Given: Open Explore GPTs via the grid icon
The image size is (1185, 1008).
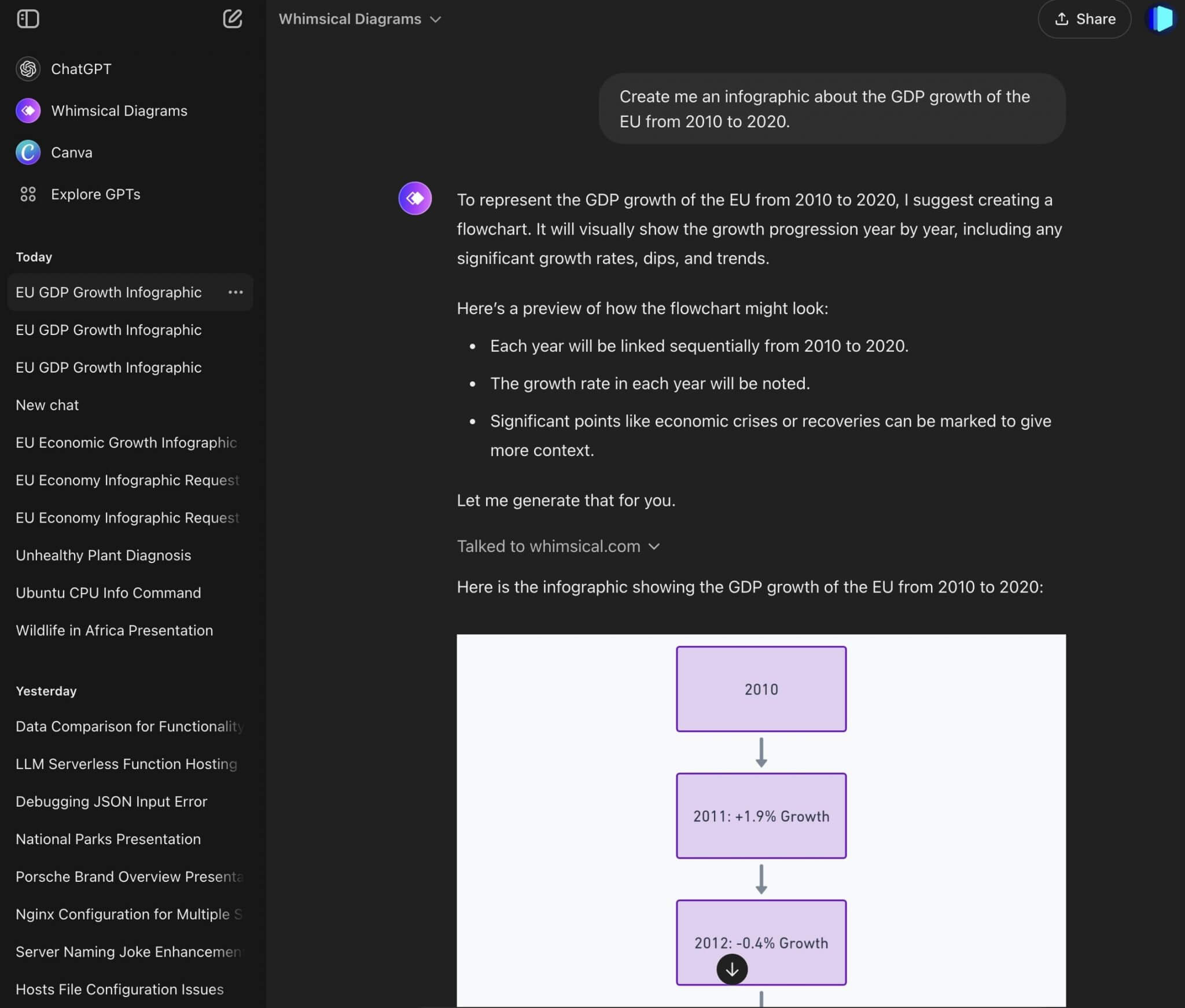Looking at the screenshot, I should [x=28, y=194].
